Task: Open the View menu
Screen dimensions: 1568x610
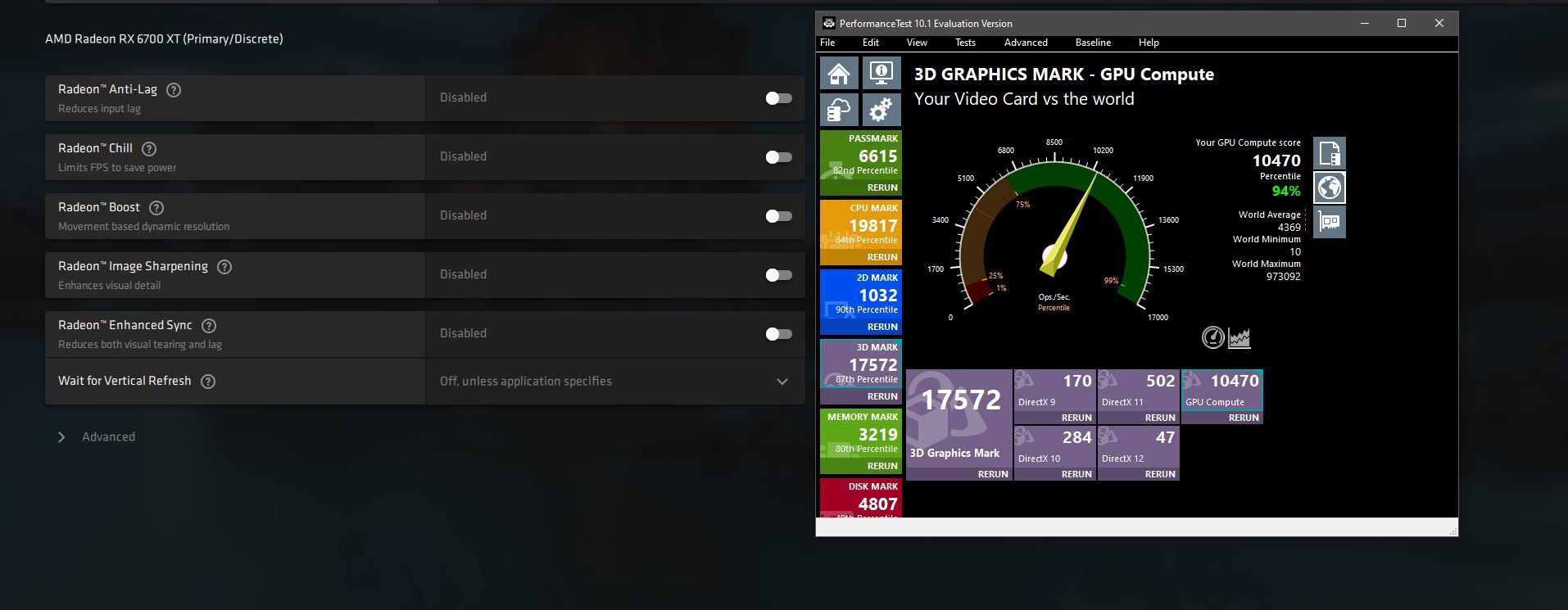Action: [x=917, y=43]
